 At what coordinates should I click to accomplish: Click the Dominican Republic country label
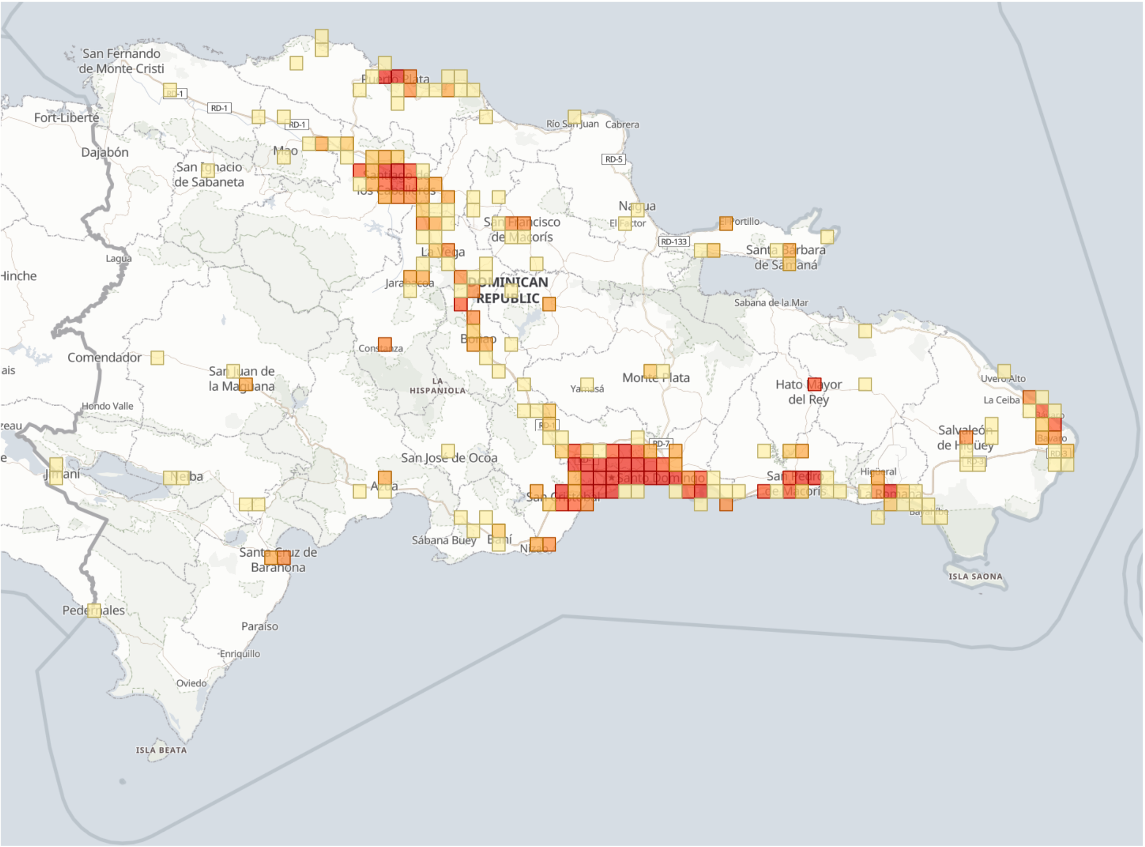(514, 290)
